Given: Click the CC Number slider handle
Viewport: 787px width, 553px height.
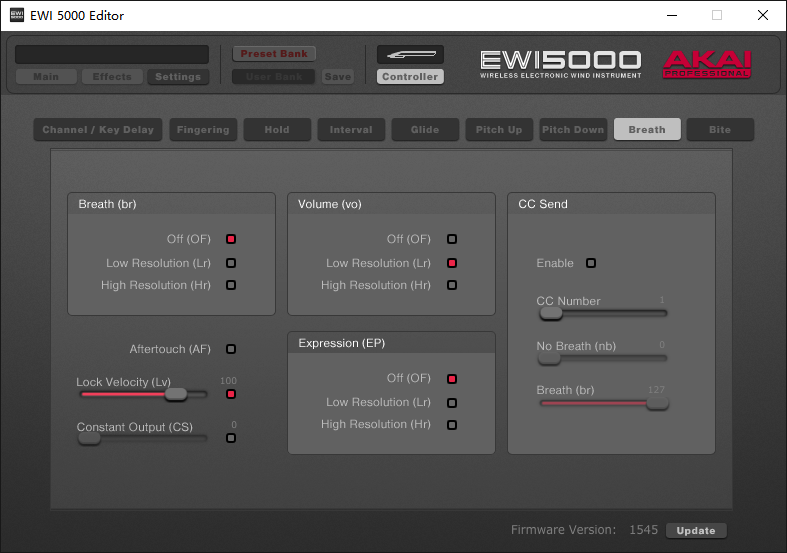Looking at the screenshot, I should click(x=550, y=313).
